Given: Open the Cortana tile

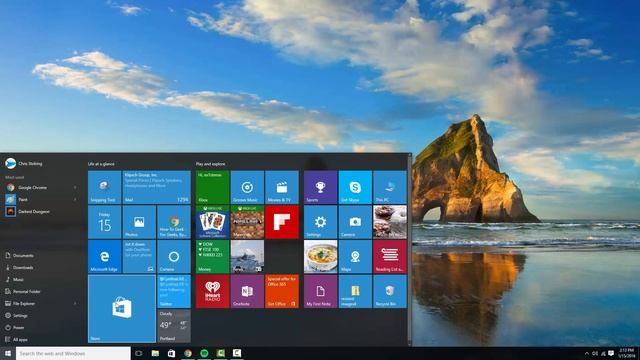Looking at the screenshot, I should point(174,257).
